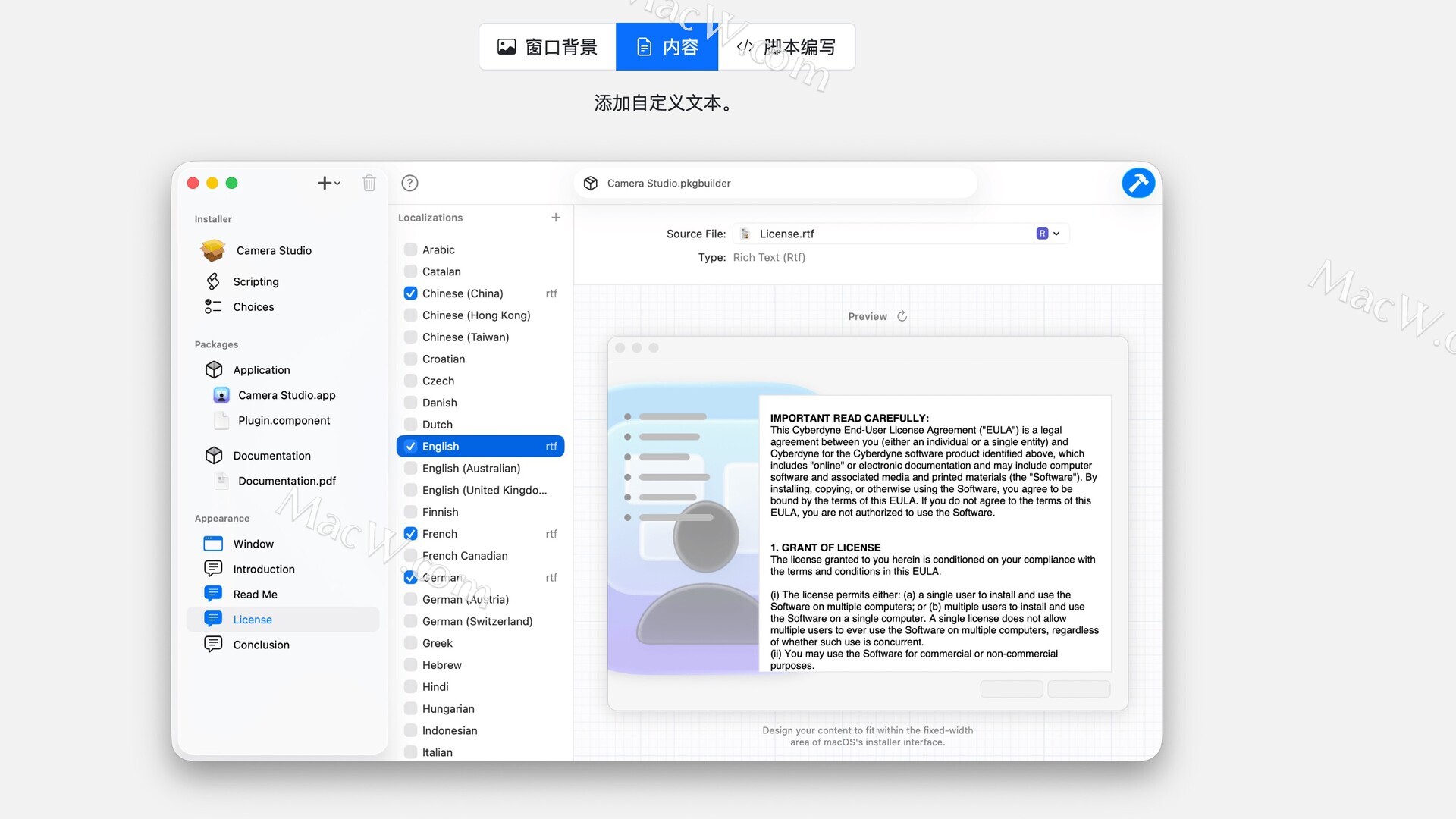The height and width of the screenshot is (819, 1456).
Task: Select Documentation.pdf in the Packages tree
Action: [x=287, y=481]
